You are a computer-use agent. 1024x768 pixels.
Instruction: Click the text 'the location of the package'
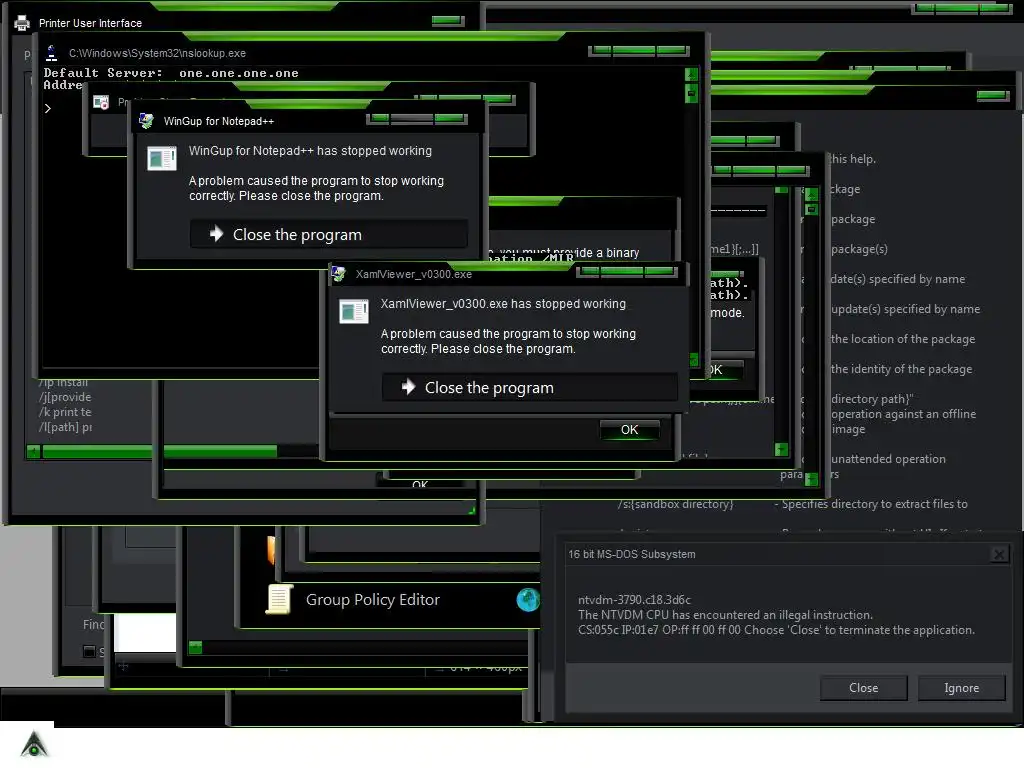pos(903,339)
